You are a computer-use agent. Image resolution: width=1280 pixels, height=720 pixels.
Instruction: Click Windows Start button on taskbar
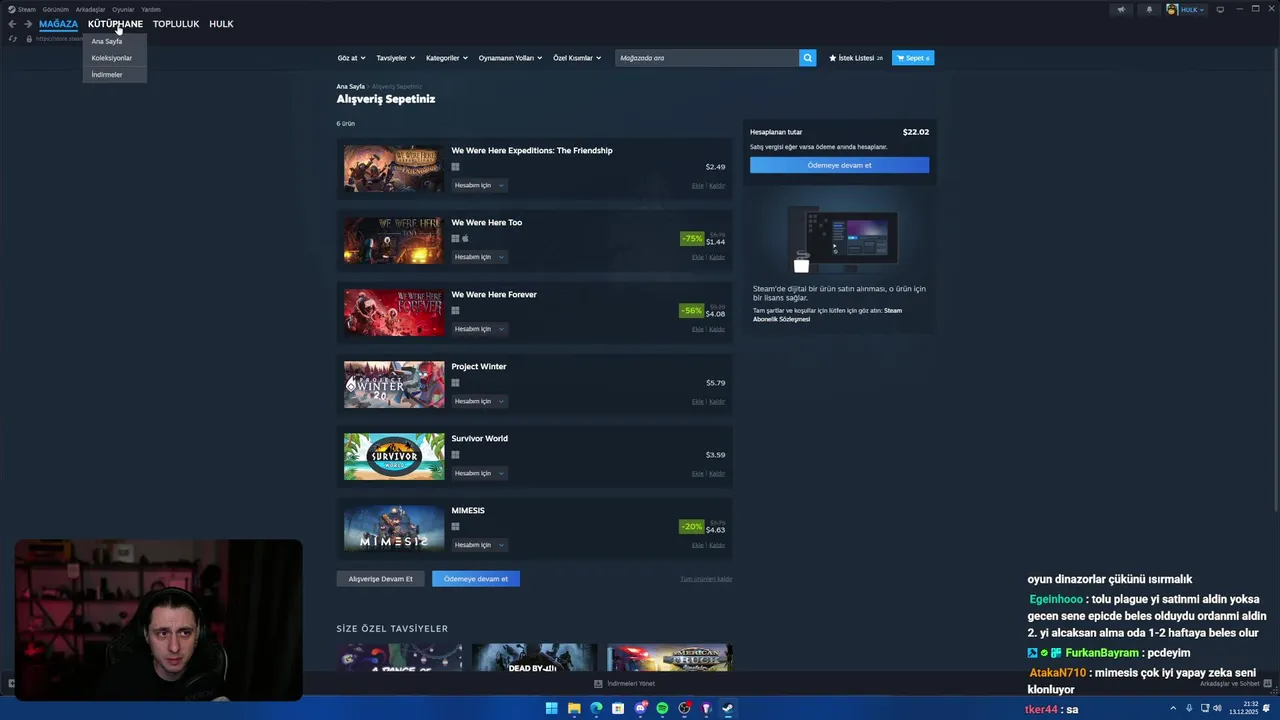coord(551,709)
